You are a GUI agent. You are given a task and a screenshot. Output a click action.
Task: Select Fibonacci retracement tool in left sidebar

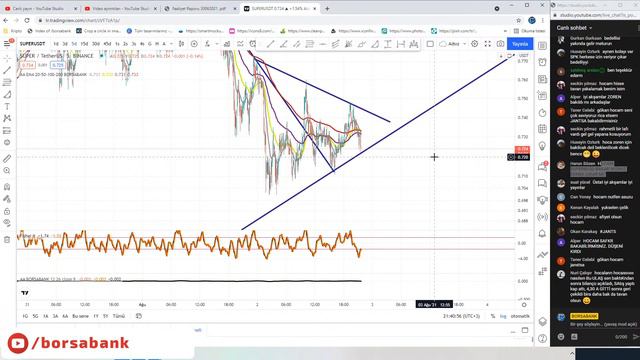[x=7, y=82]
